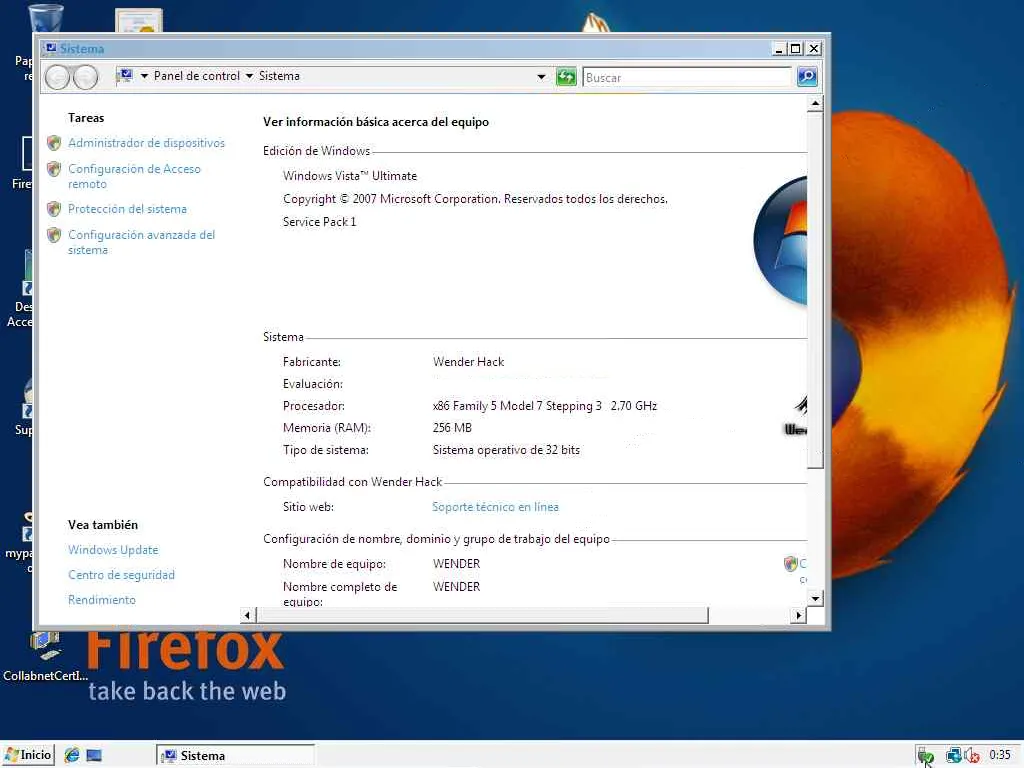The height and width of the screenshot is (768, 1024).
Task: Open Protección del sistema
Action: point(127,209)
